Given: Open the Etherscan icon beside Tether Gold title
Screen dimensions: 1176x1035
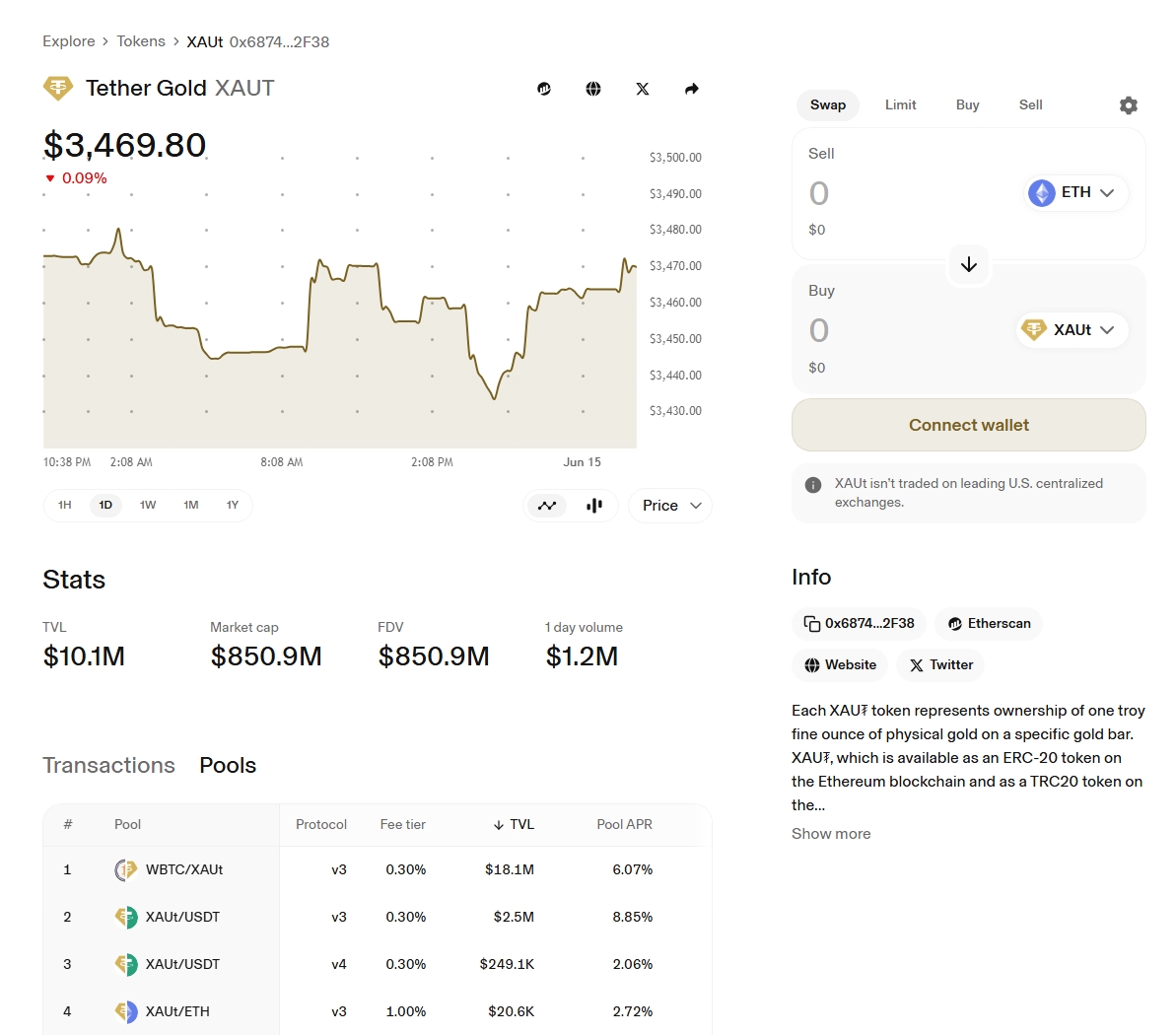Looking at the screenshot, I should pyautogui.click(x=544, y=90).
